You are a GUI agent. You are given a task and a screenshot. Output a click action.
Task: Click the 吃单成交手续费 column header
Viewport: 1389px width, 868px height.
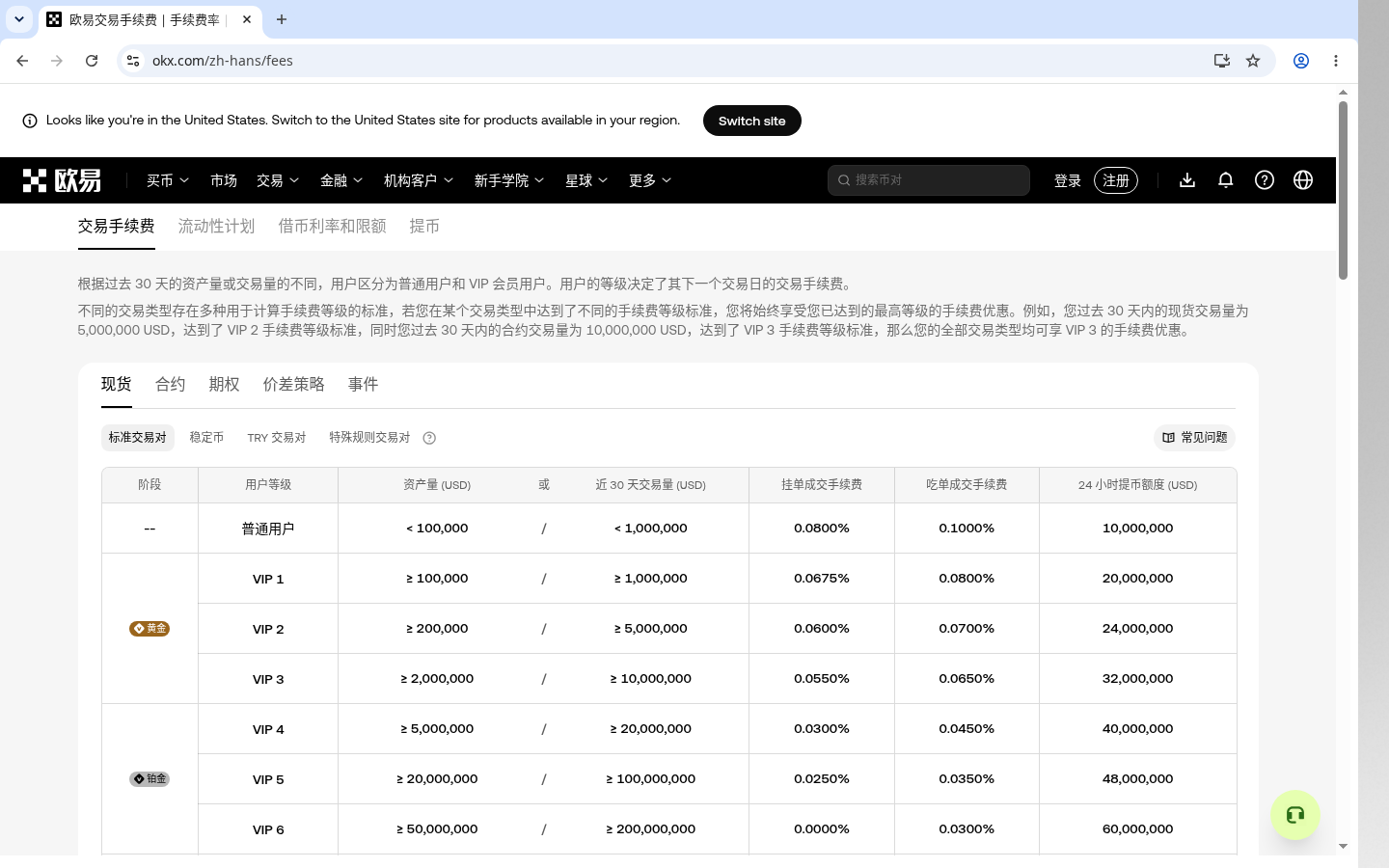[x=967, y=485]
